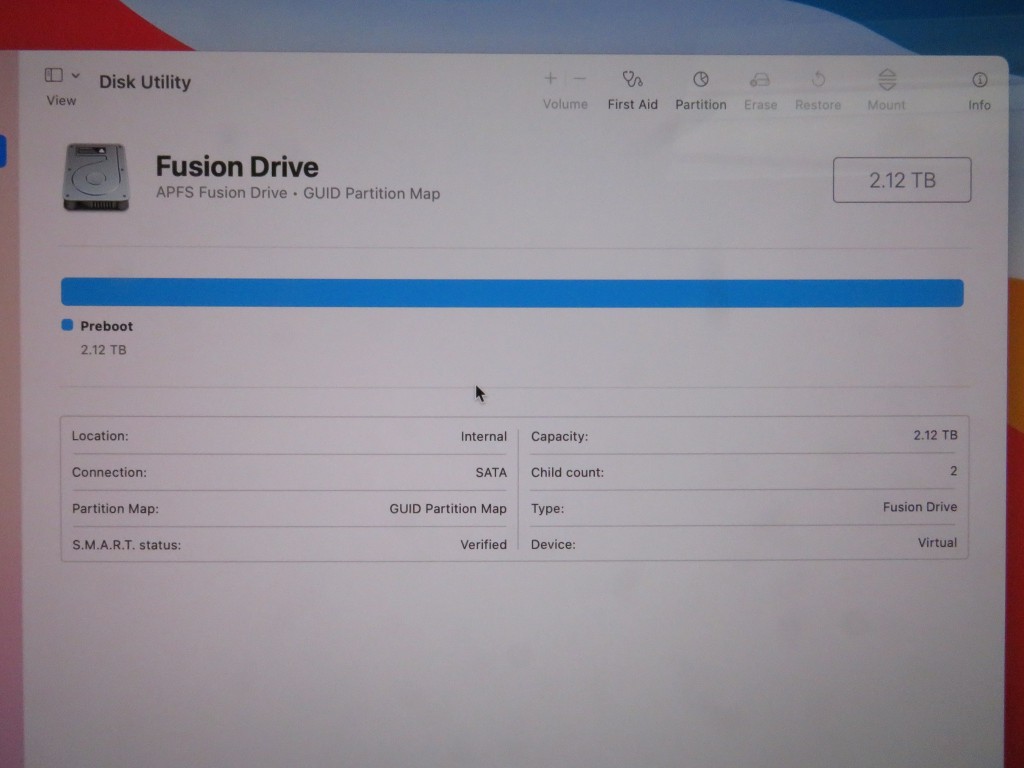Click the View label under sidebar icon
The image size is (1024, 768).
tap(61, 101)
